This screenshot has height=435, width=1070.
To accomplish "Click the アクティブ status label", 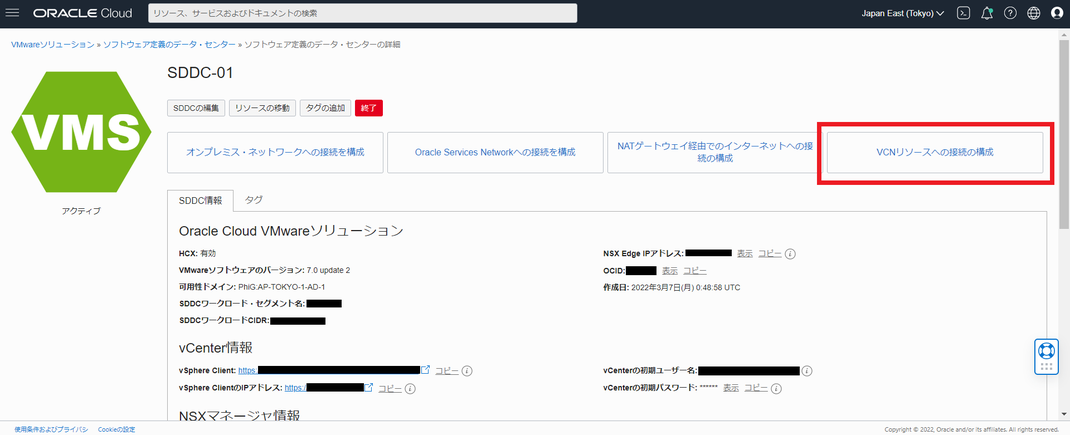I will (81, 211).
